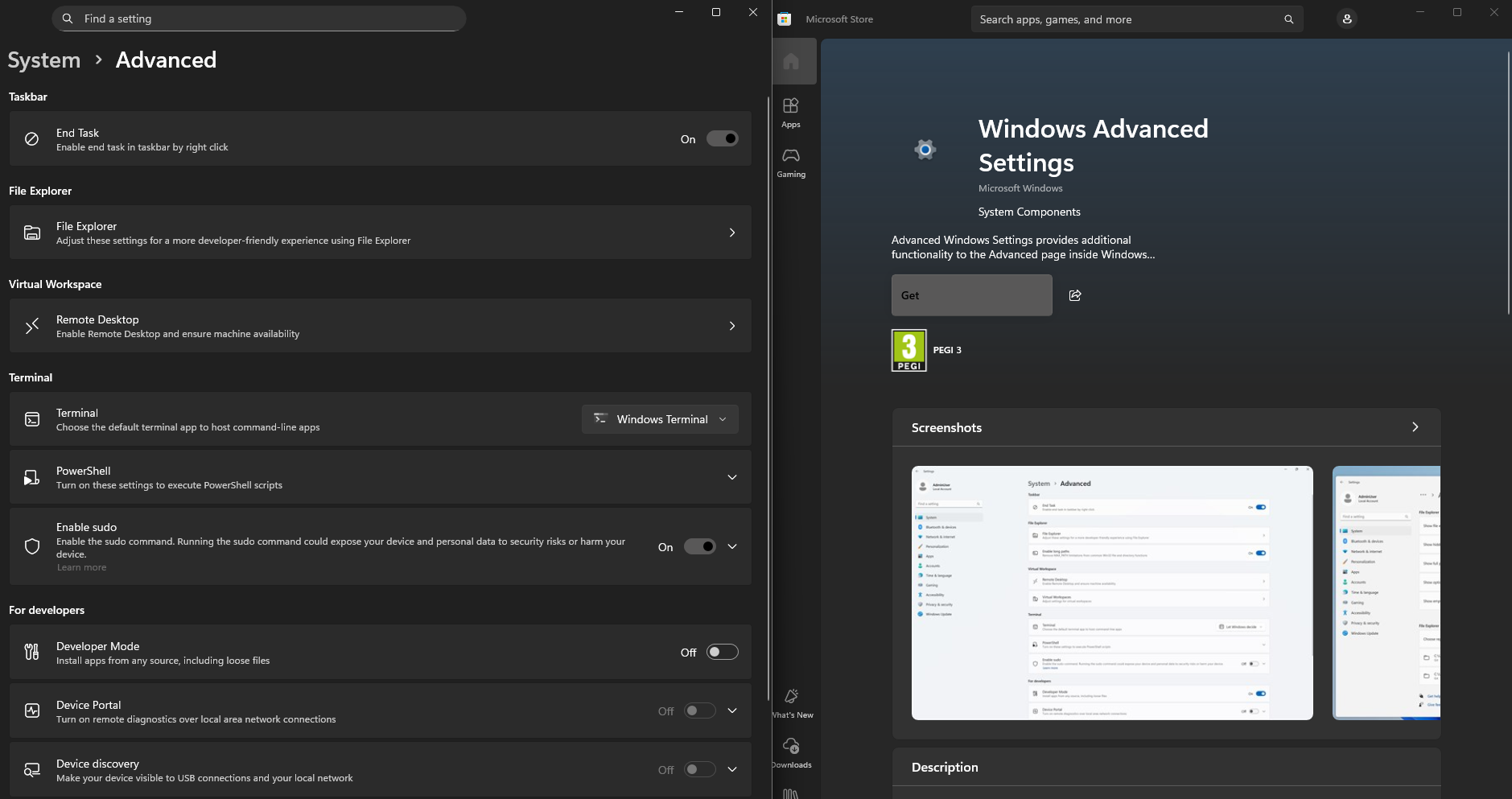The image size is (1512, 799).
Task: Click Get to install Windows Advanced Settings
Action: tap(971, 295)
